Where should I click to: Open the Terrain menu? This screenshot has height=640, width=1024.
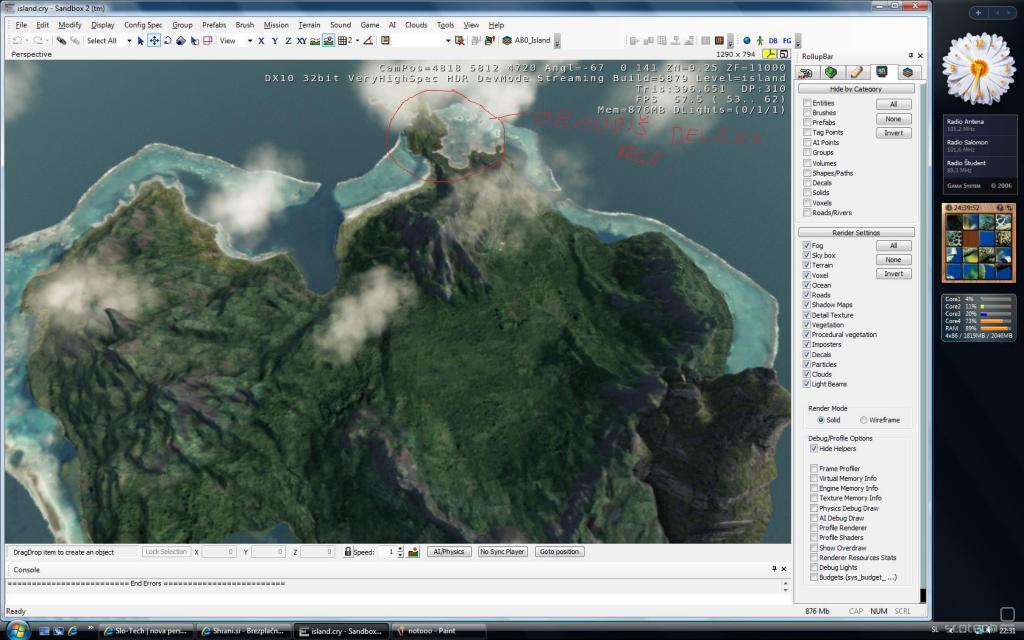coord(309,25)
